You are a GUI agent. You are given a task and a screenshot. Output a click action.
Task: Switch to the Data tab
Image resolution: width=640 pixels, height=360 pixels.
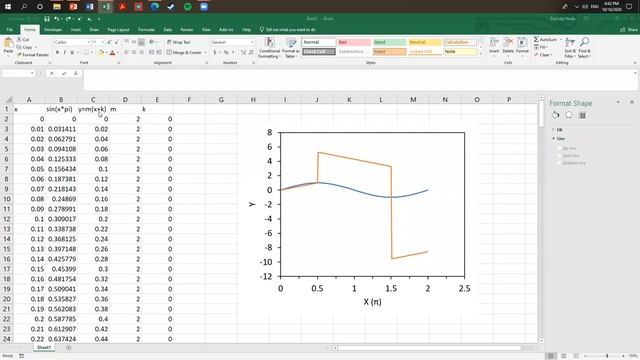167,30
